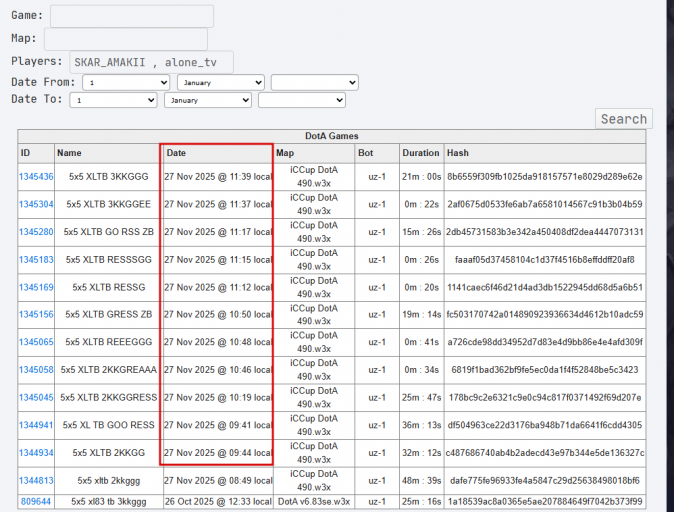Image resolution: width=674 pixels, height=512 pixels.
Task: Click duration 36m : 13s
Action: click(x=421, y=425)
